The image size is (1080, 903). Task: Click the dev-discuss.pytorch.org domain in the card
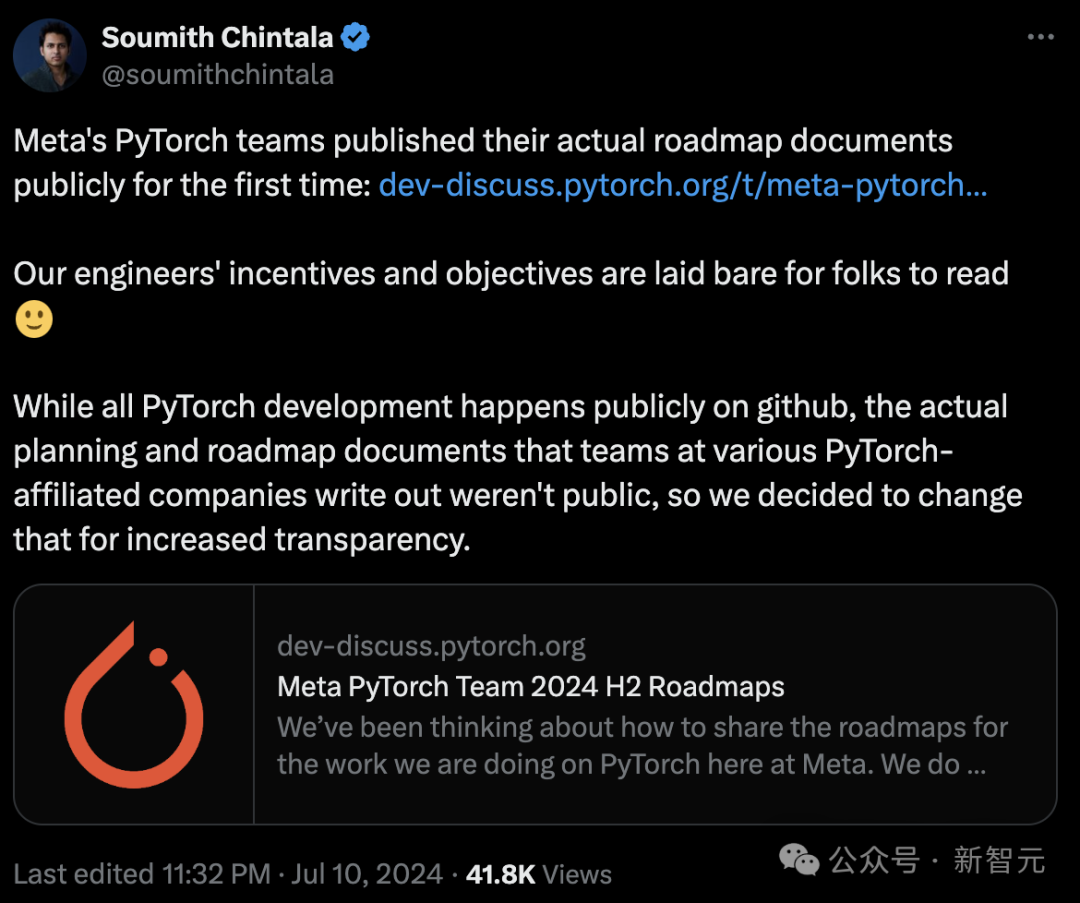pos(431,646)
